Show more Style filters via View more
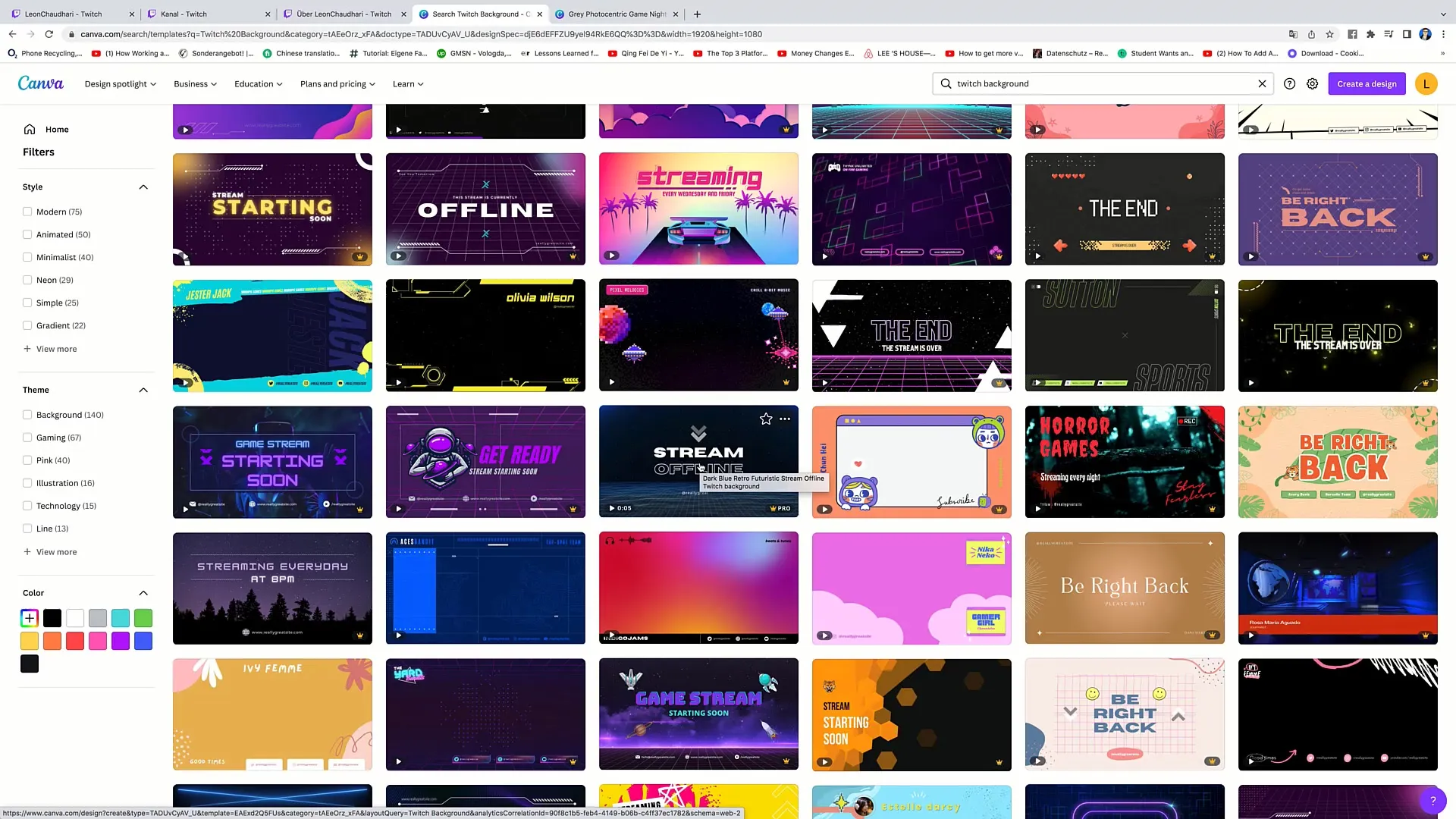This screenshot has height=819, width=1456. 50,349
